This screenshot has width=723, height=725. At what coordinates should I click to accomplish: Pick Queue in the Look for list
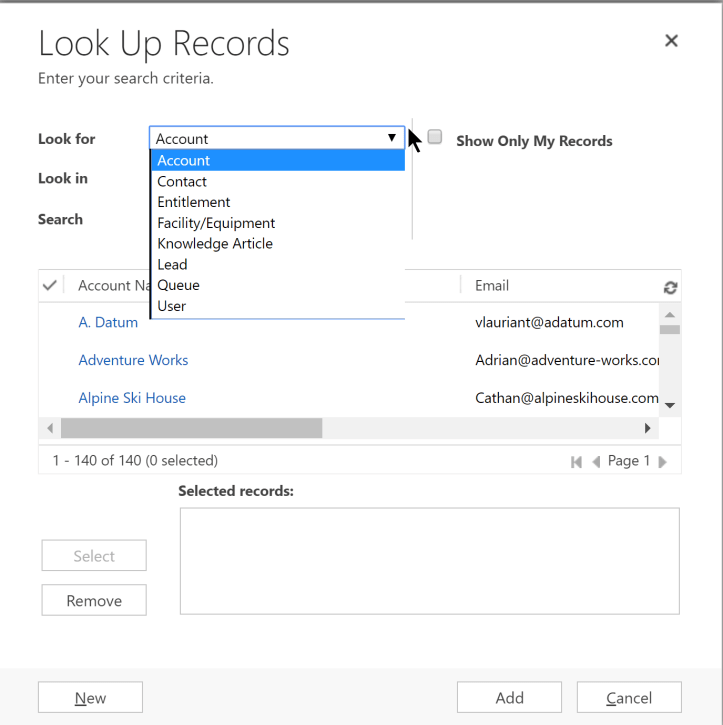pyautogui.click(x=178, y=285)
